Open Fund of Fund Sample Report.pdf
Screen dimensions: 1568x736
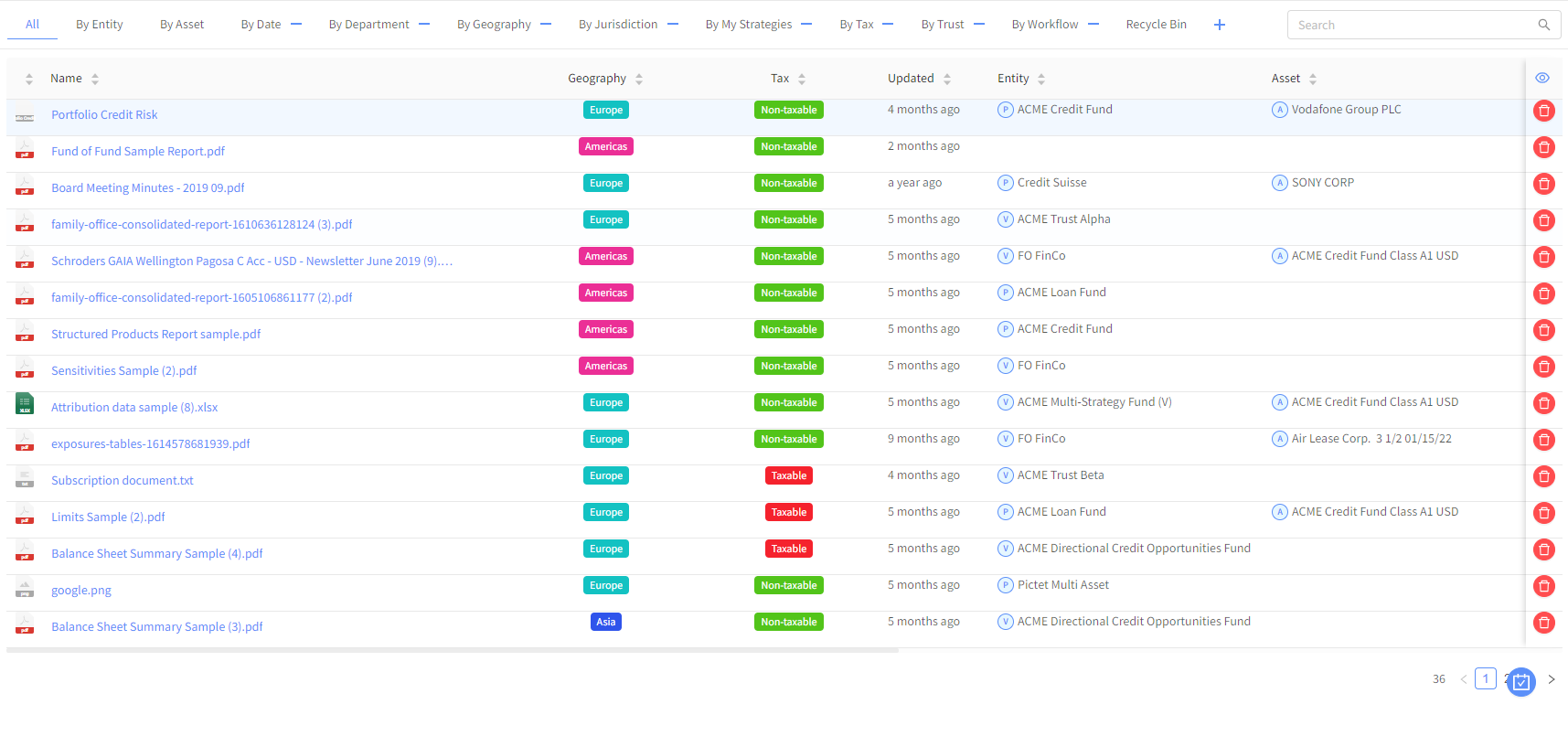pyautogui.click(x=138, y=152)
